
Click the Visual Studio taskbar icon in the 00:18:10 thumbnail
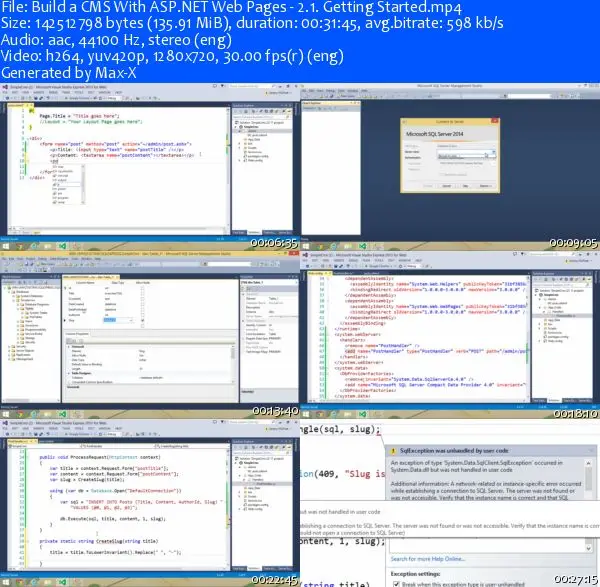[362, 414]
